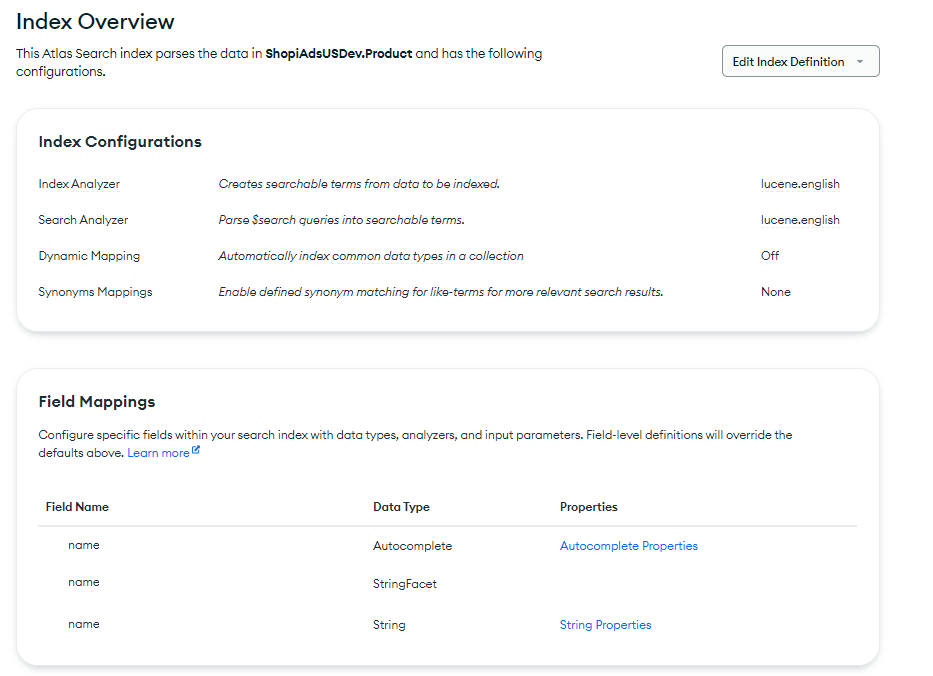Select the Field Name column header
Viewport: 933px width, 676px height.
pos(77,507)
